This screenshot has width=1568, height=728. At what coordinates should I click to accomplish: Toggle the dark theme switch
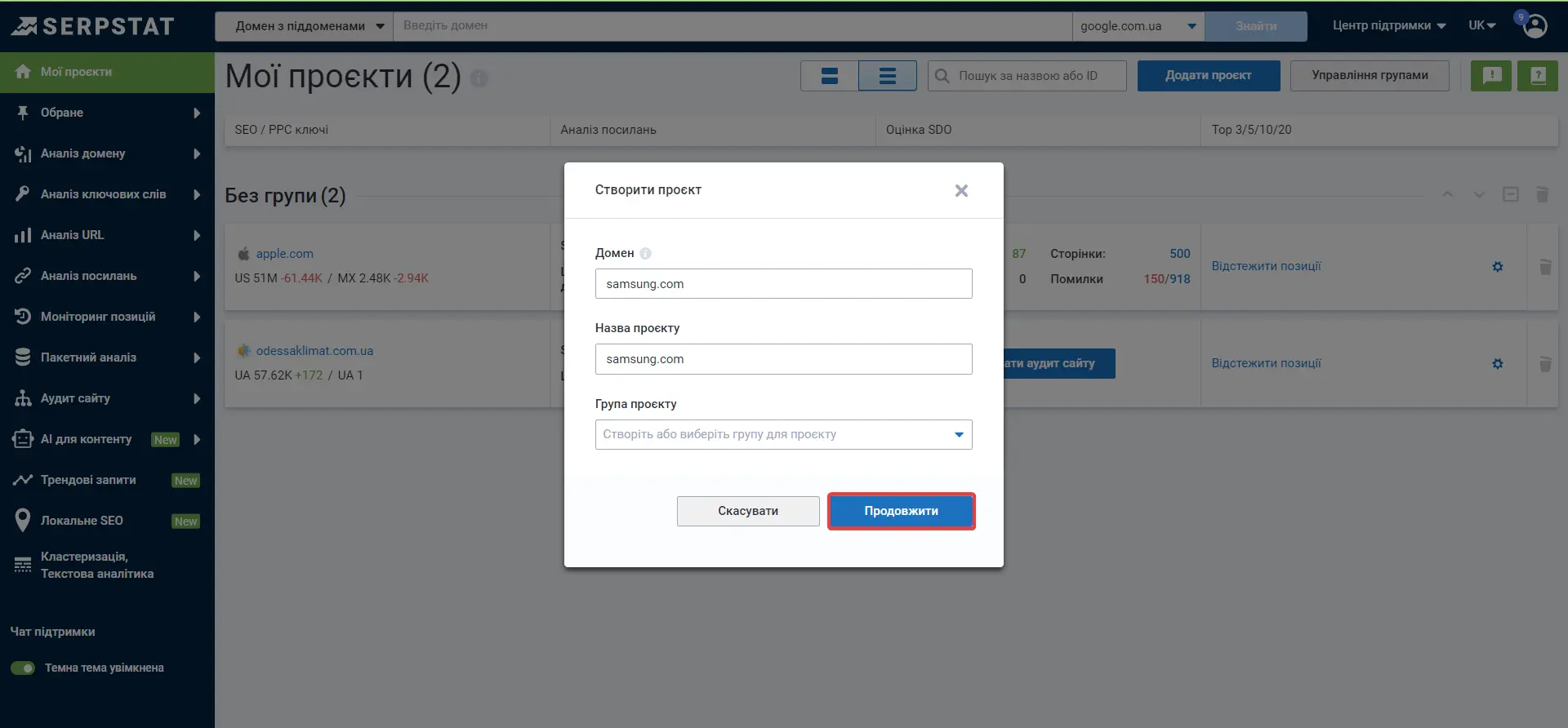23,668
